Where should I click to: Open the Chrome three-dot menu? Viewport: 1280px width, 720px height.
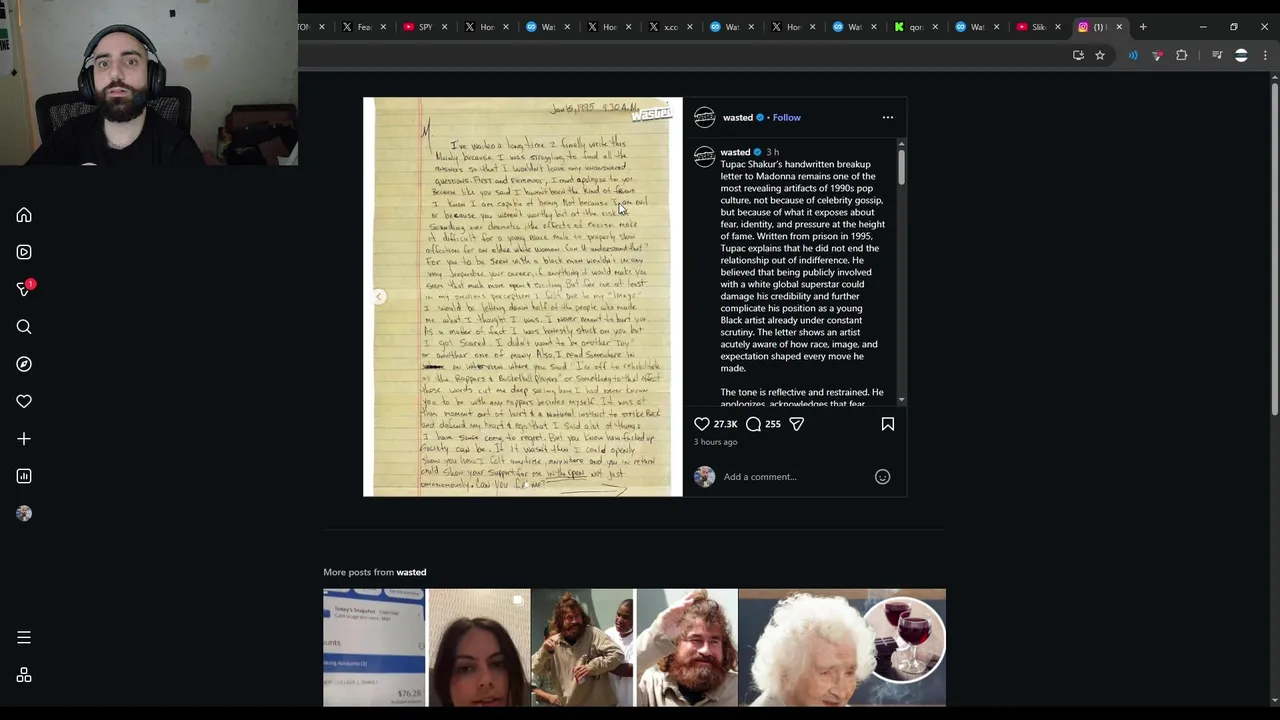tap(1265, 55)
